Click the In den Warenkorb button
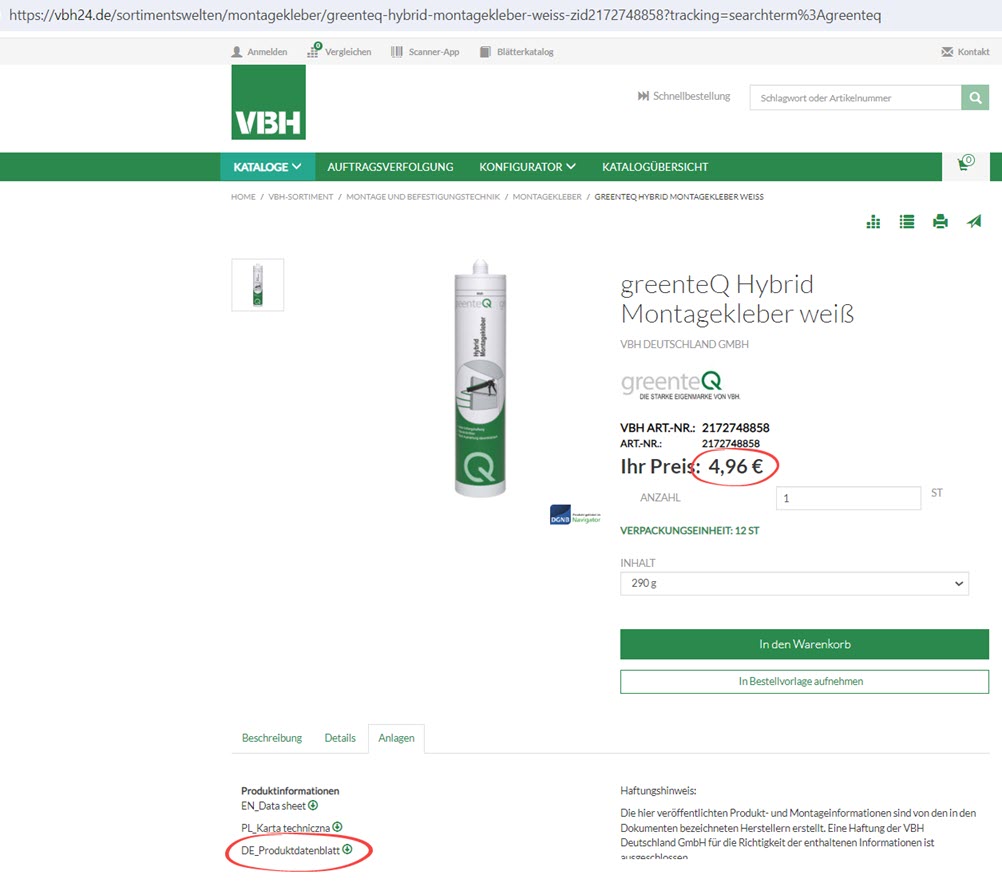1002x883 pixels. click(x=805, y=644)
